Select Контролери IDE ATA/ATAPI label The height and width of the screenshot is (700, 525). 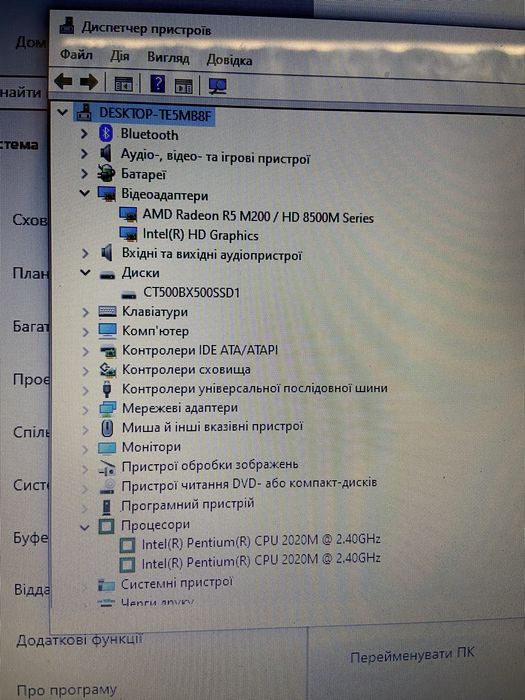[x=200, y=350]
